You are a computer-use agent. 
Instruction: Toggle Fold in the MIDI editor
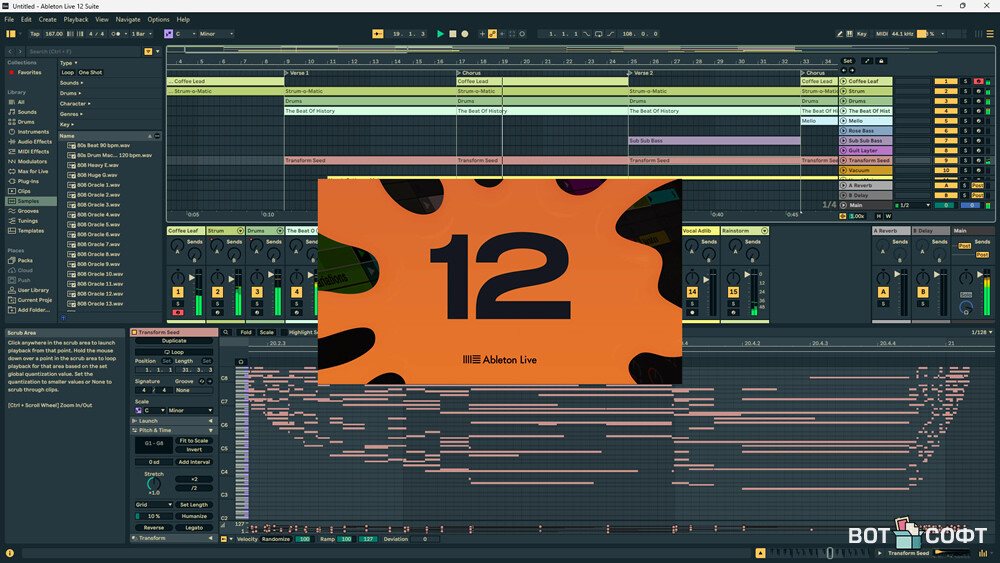[x=246, y=332]
